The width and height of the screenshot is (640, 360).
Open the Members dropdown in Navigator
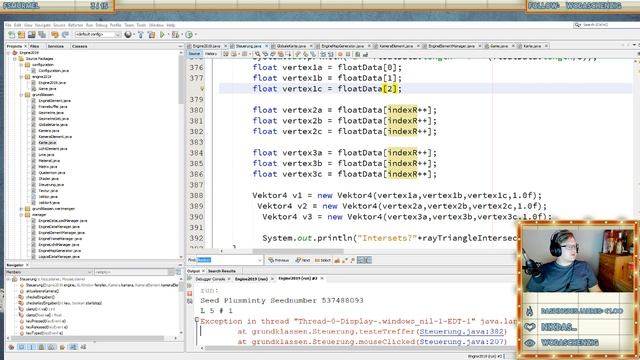tap(49, 272)
